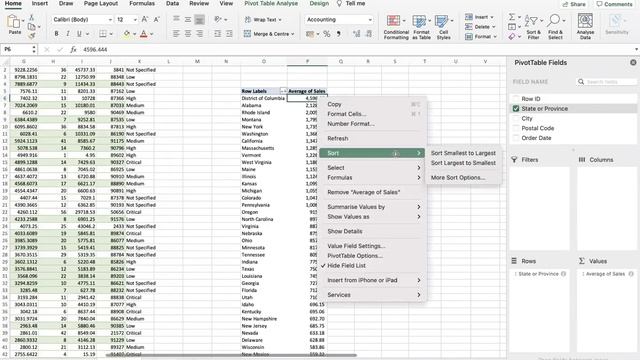
Task: Expand the Merge & Centre dropdown
Action: 293,34
